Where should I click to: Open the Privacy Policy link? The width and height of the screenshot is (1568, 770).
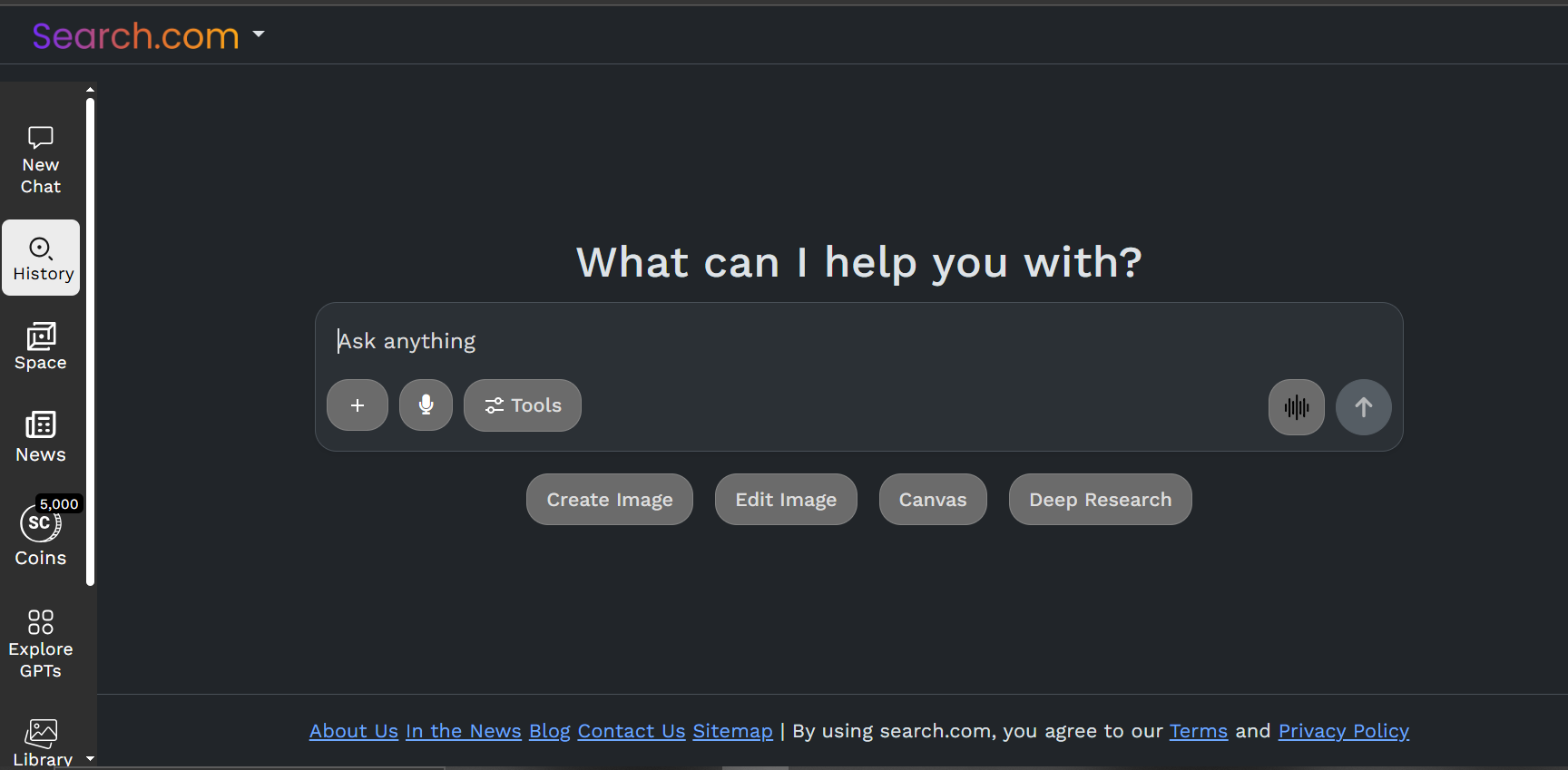tap(1344, 730)
